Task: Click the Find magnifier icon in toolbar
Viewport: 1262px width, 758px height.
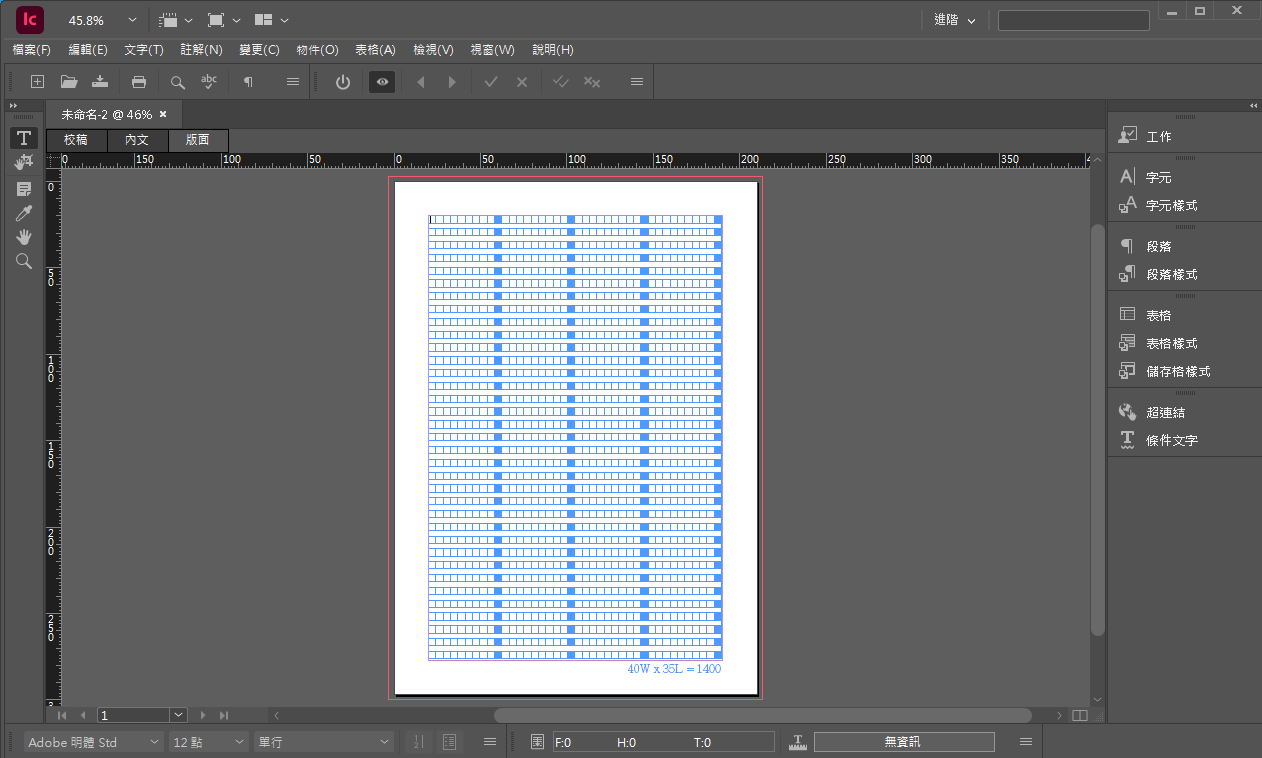Action: click(177, 82)
